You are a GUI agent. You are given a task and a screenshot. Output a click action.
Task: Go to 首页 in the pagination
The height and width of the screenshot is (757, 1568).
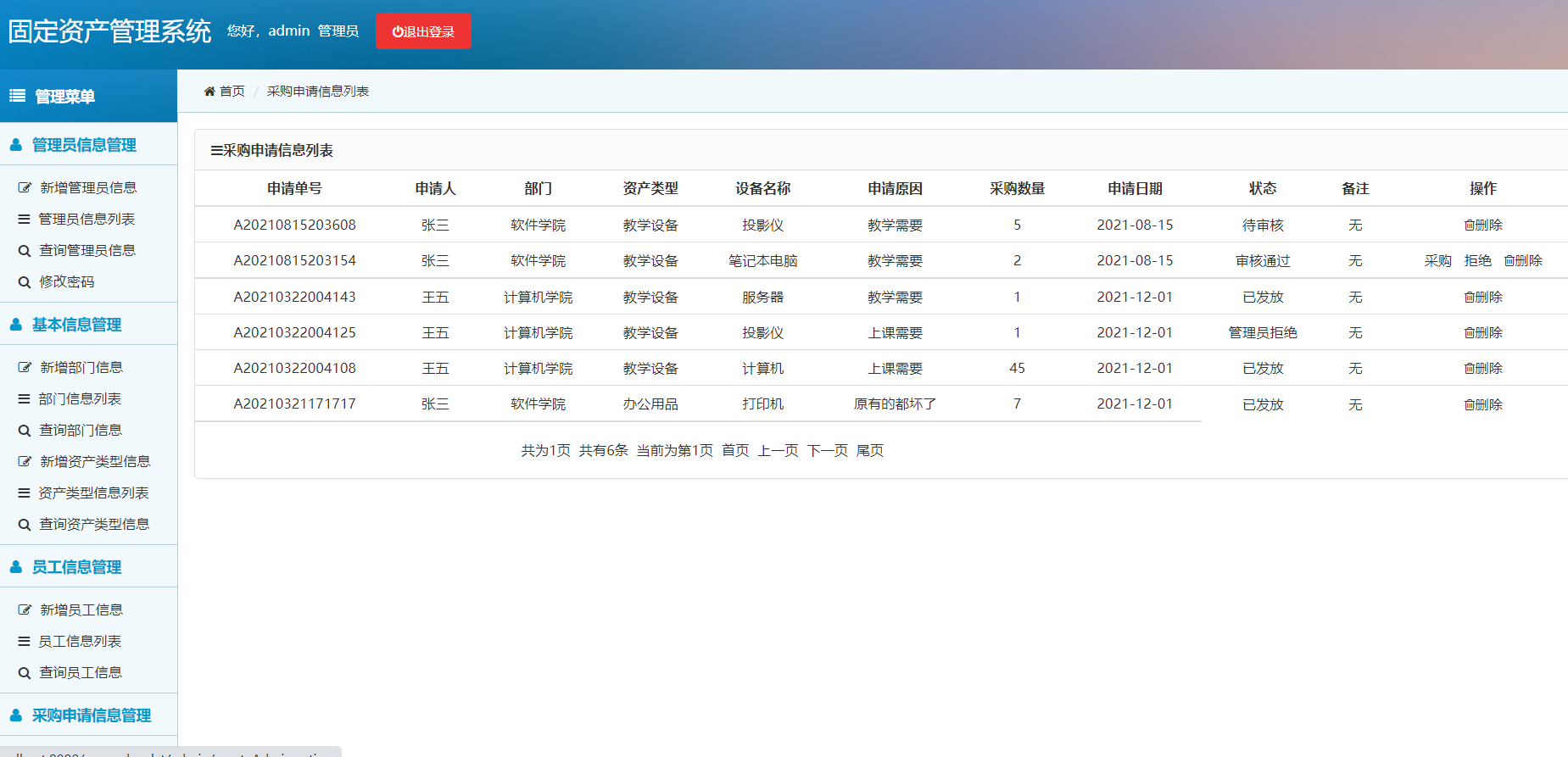click(735, 451)
